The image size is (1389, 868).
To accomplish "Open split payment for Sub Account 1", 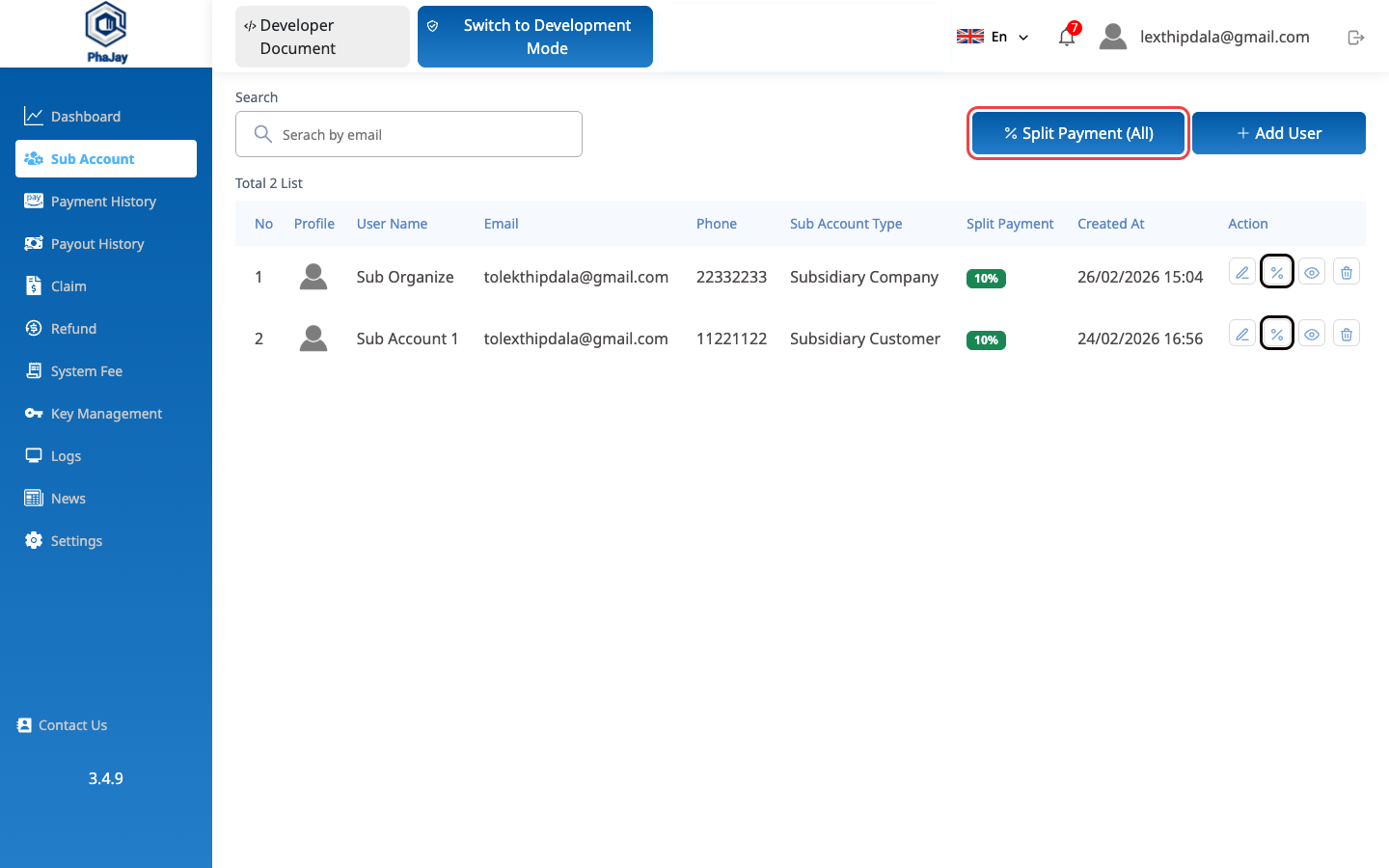I will [x=1277, y=334].
